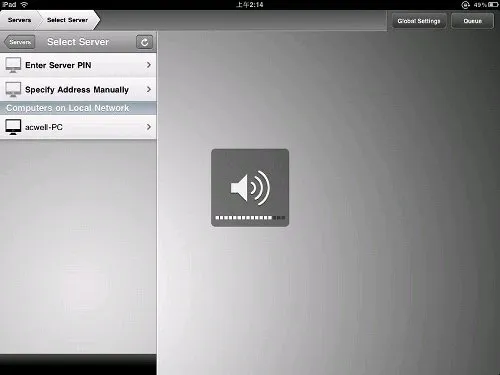The image size is (500, 375).
Task: Go back using the Servers back button
Action: pyautogui.click(x=19, y=42)
